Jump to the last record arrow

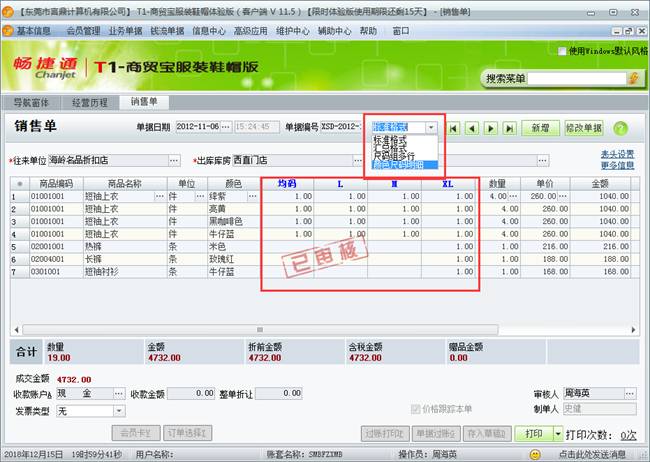pyautogui.click(x=508, y=128)
